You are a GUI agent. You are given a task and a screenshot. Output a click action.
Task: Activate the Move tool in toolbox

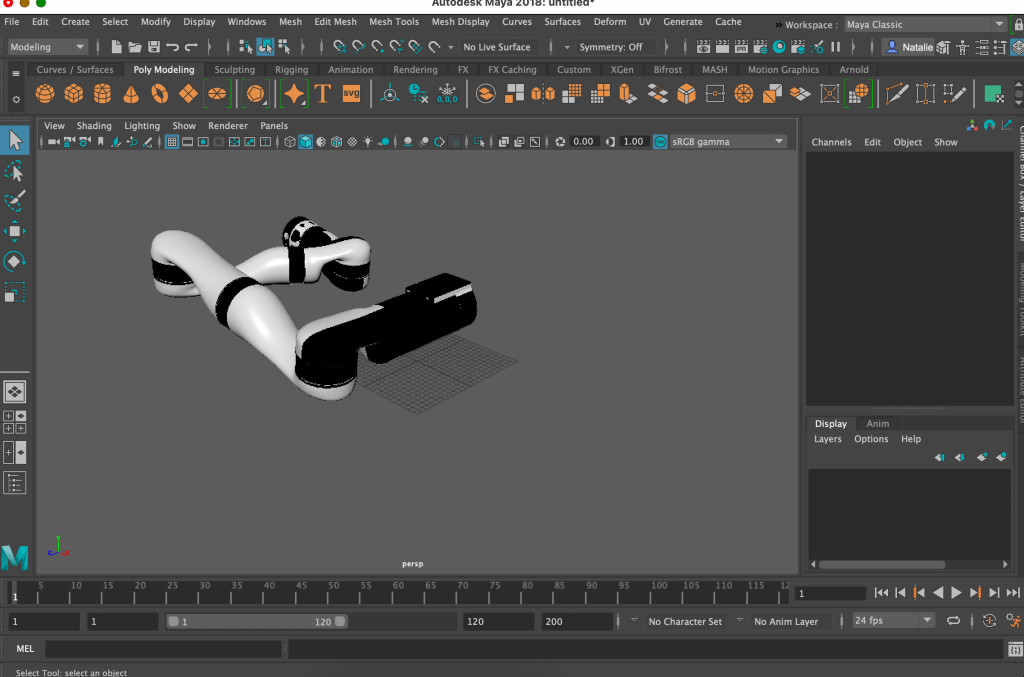click(x=15, y=232)
